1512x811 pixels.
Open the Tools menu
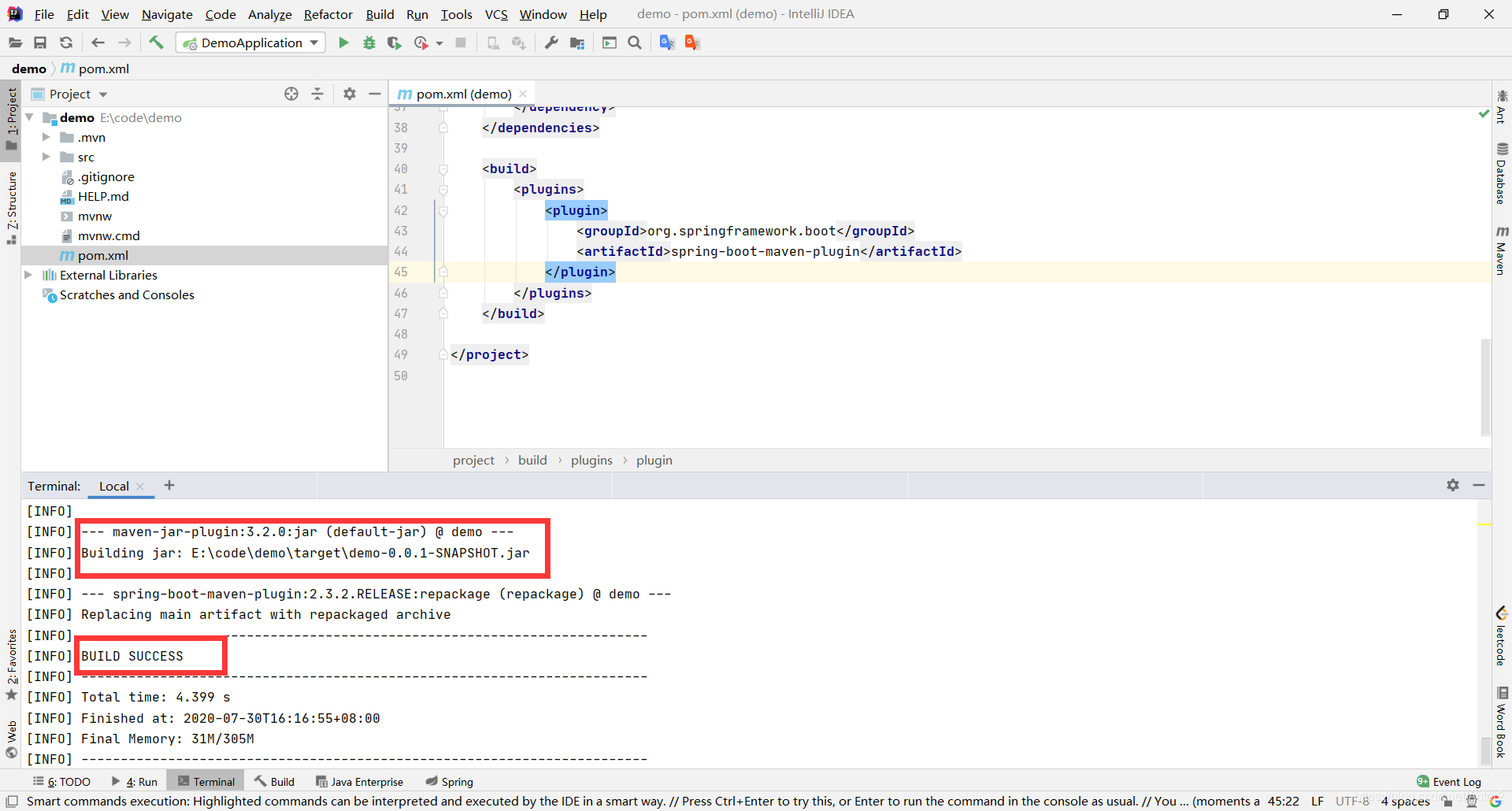coord(457,14)
